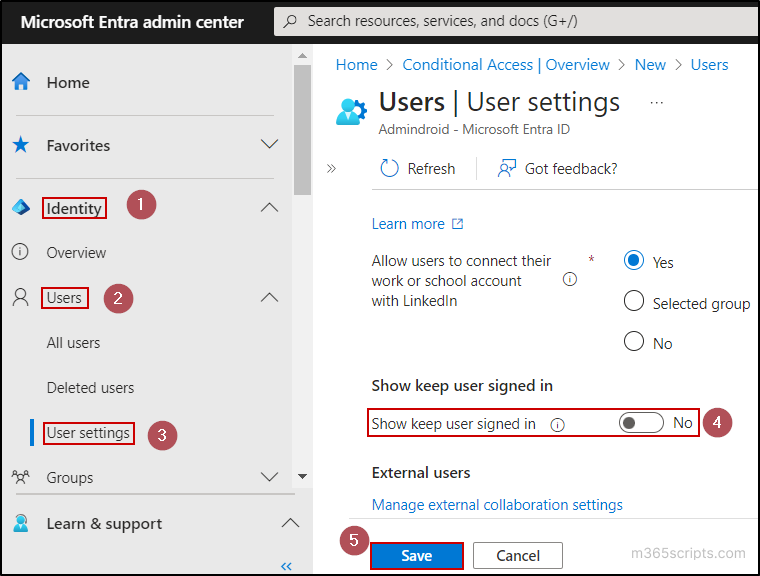Click the Got feedback? toolbar button
The image size is (760, 576).
(x=557, y=168)
